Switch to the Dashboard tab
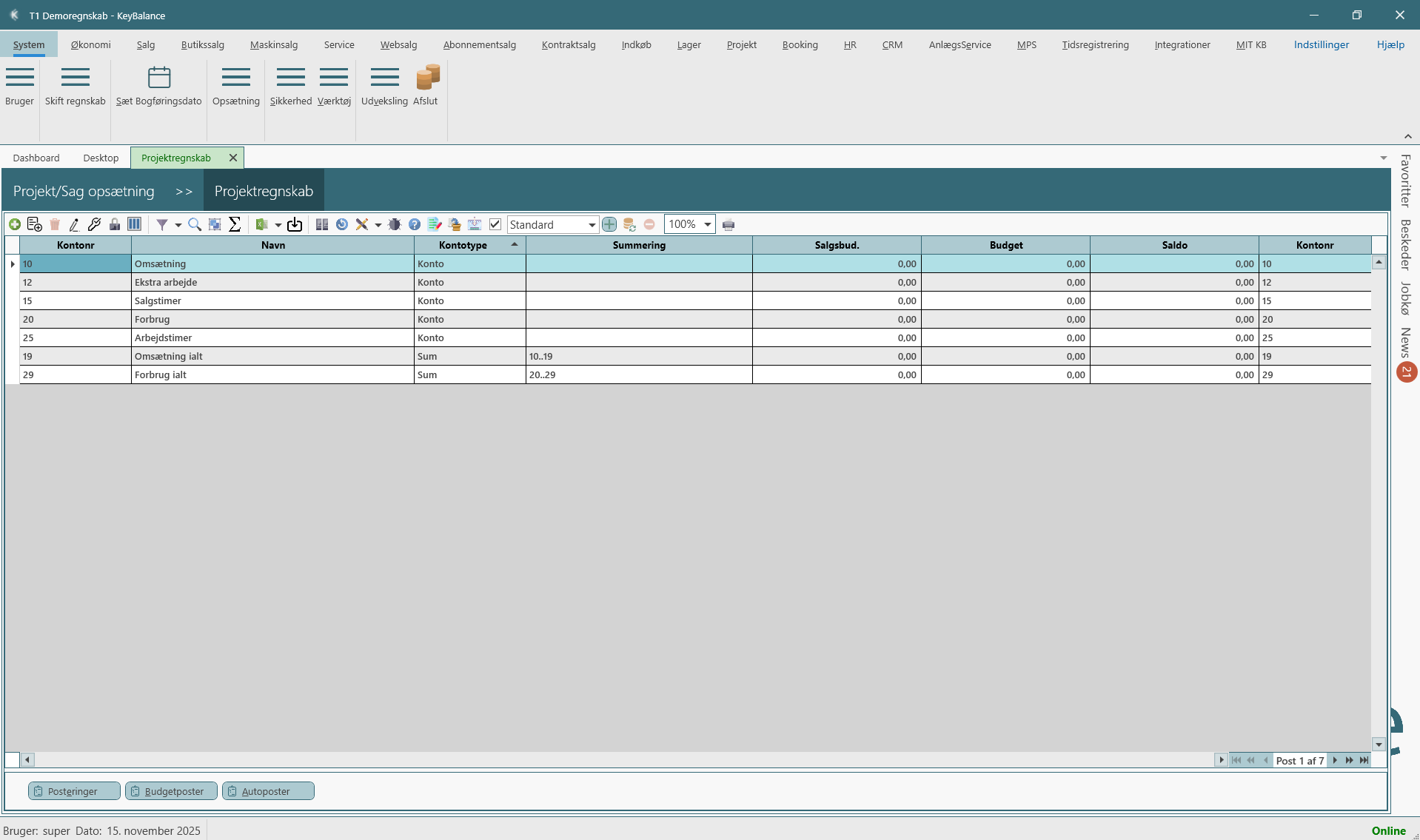 pos(36,158)
